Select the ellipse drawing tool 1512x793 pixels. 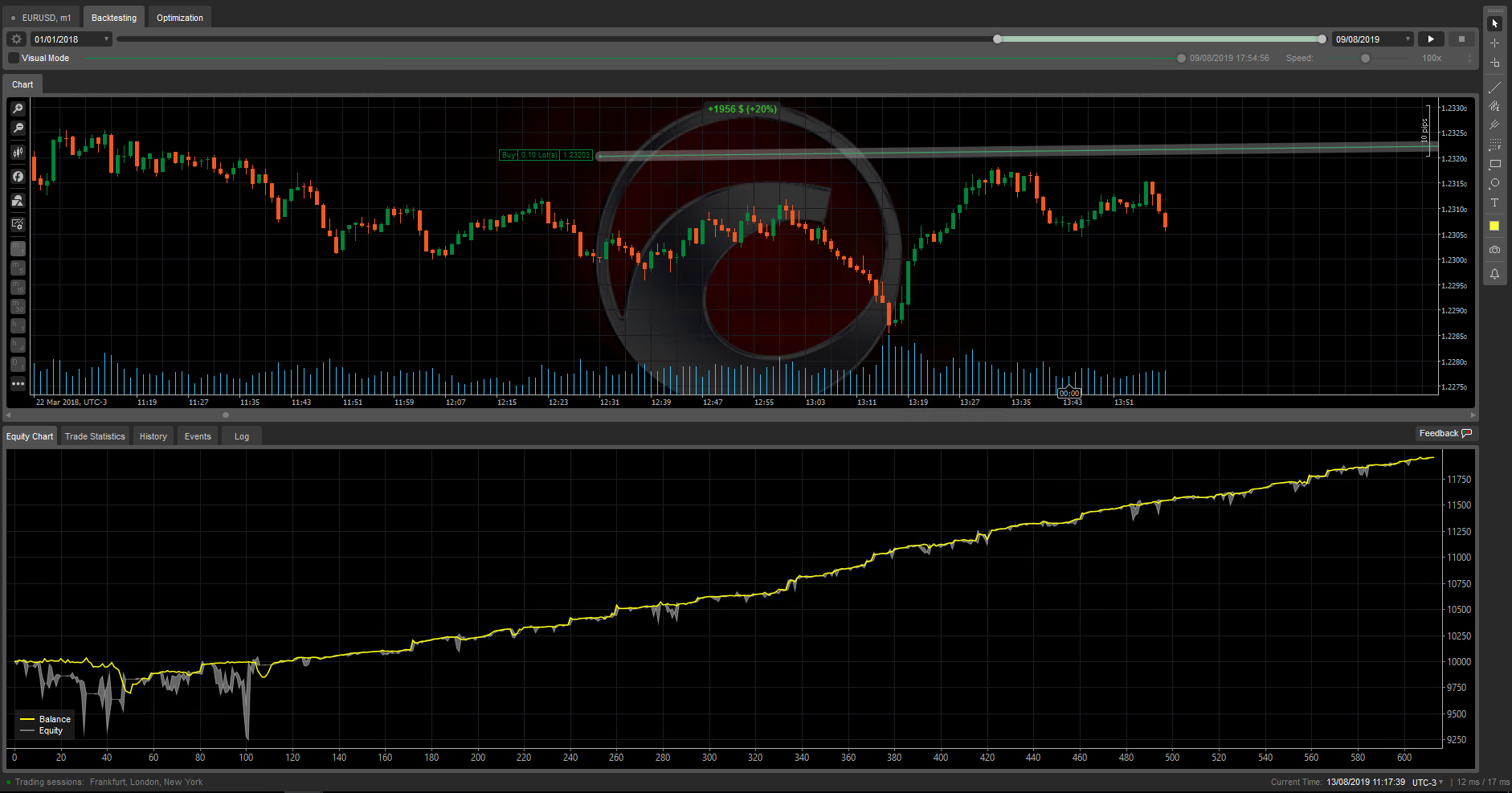click(1494, 183)
